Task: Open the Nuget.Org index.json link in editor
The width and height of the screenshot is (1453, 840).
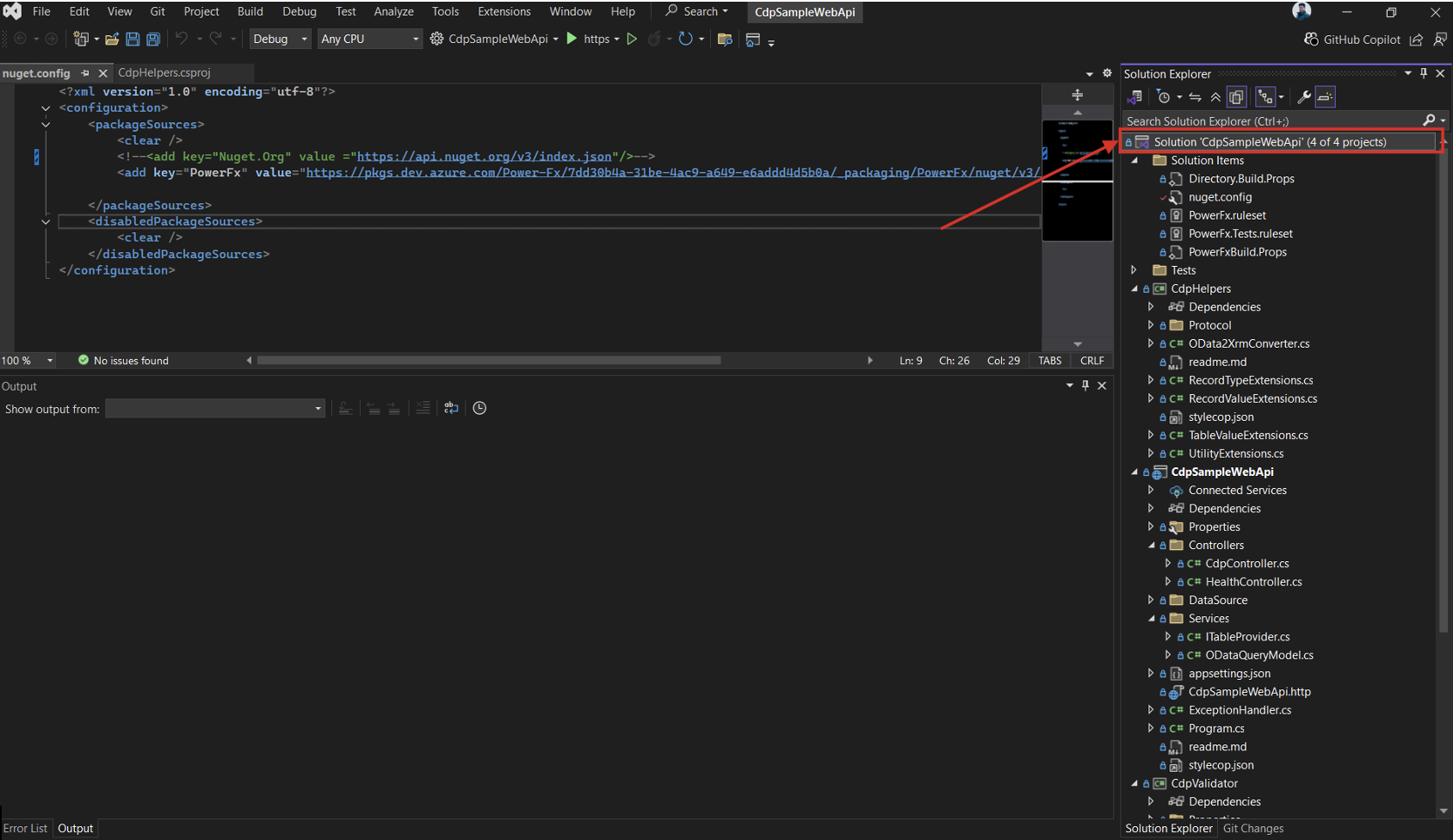Action: tap(485, 156)
